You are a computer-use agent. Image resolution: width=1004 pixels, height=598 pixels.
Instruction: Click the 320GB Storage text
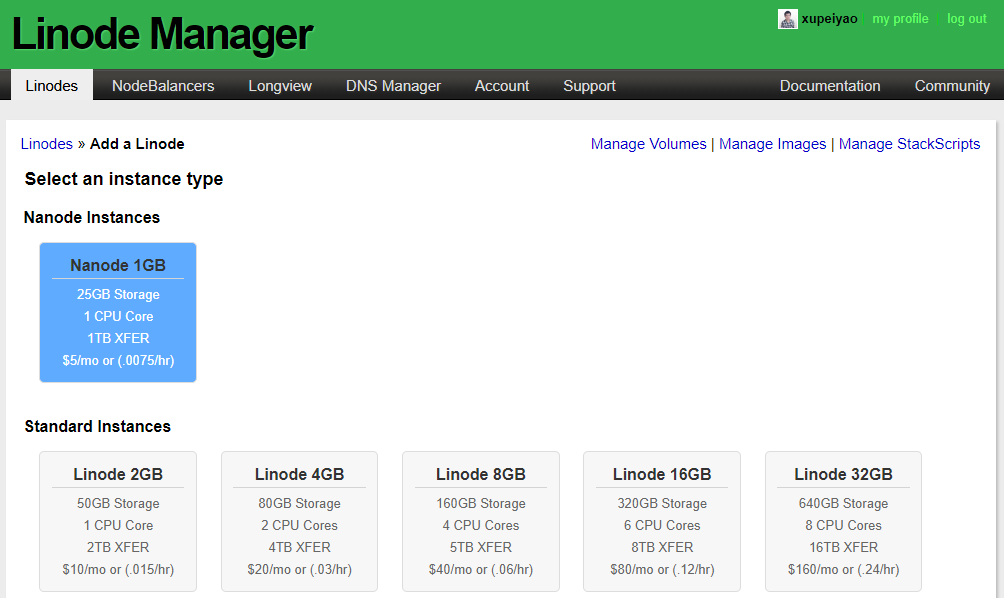click(x=662, y=503)
